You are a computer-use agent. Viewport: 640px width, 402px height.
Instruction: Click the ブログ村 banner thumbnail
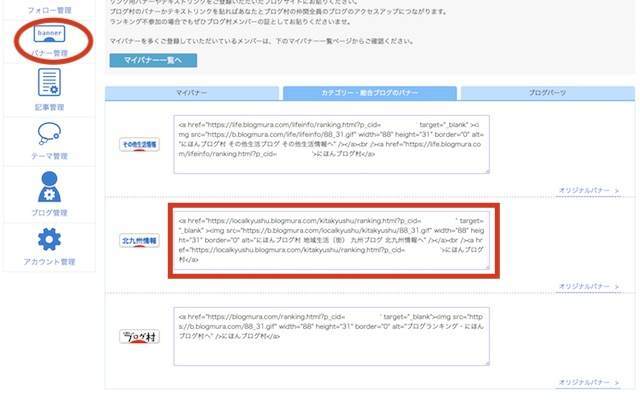pos(139,337)
